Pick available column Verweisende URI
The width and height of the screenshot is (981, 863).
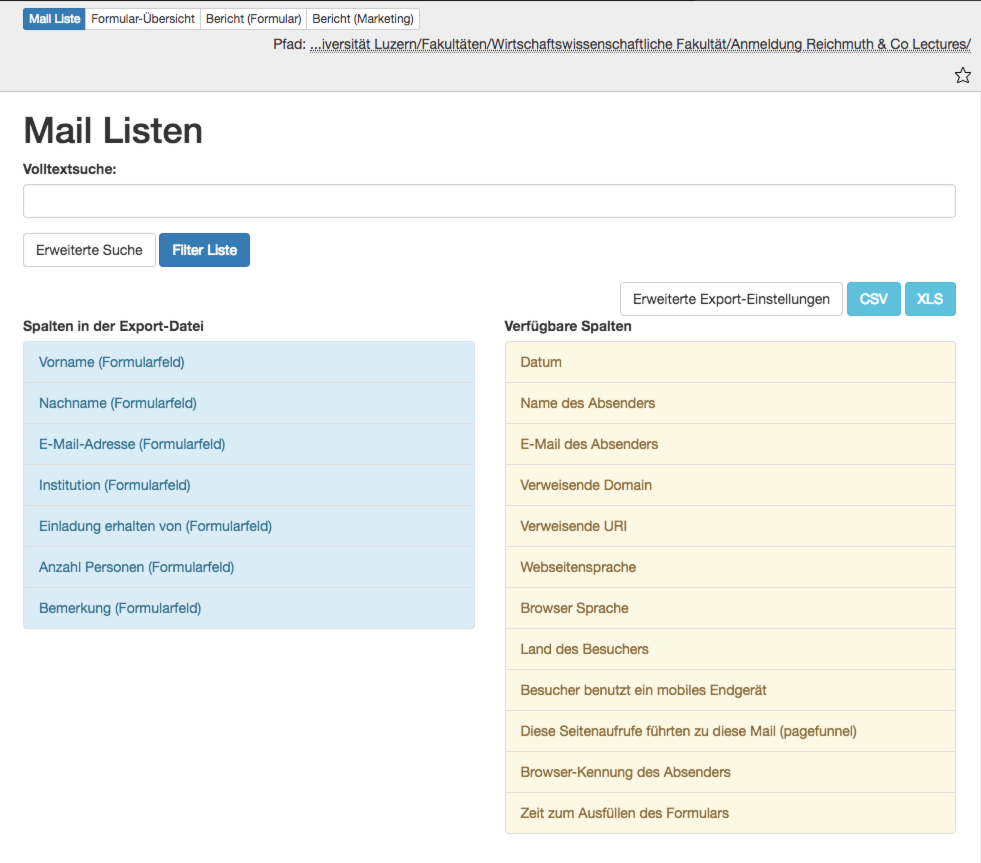730,526
